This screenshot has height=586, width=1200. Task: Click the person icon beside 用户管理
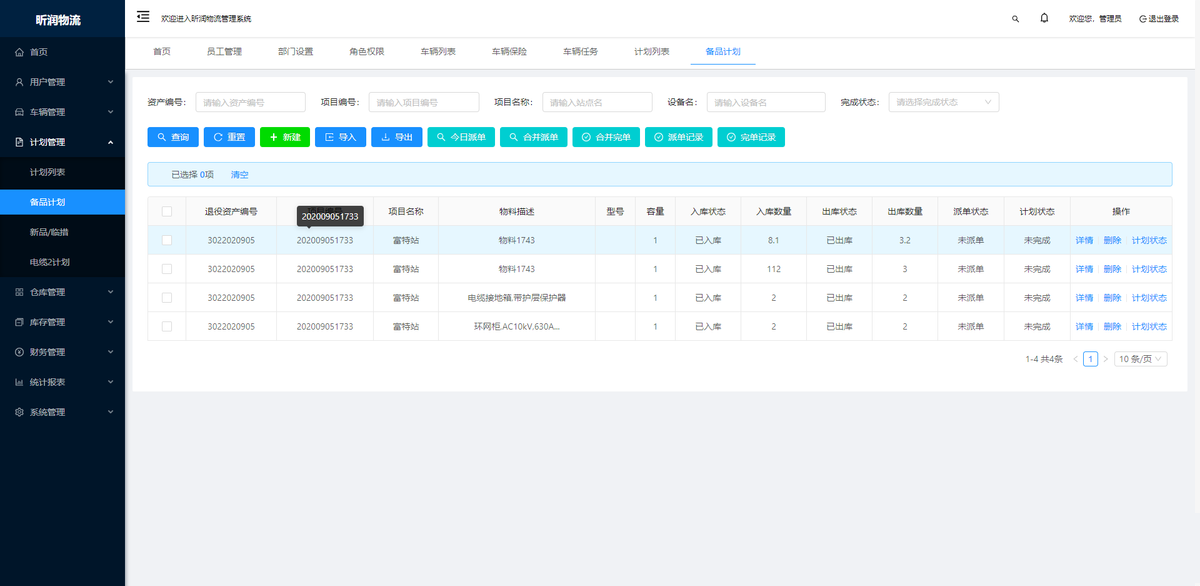pyautogui.click(x=20, y=82)
